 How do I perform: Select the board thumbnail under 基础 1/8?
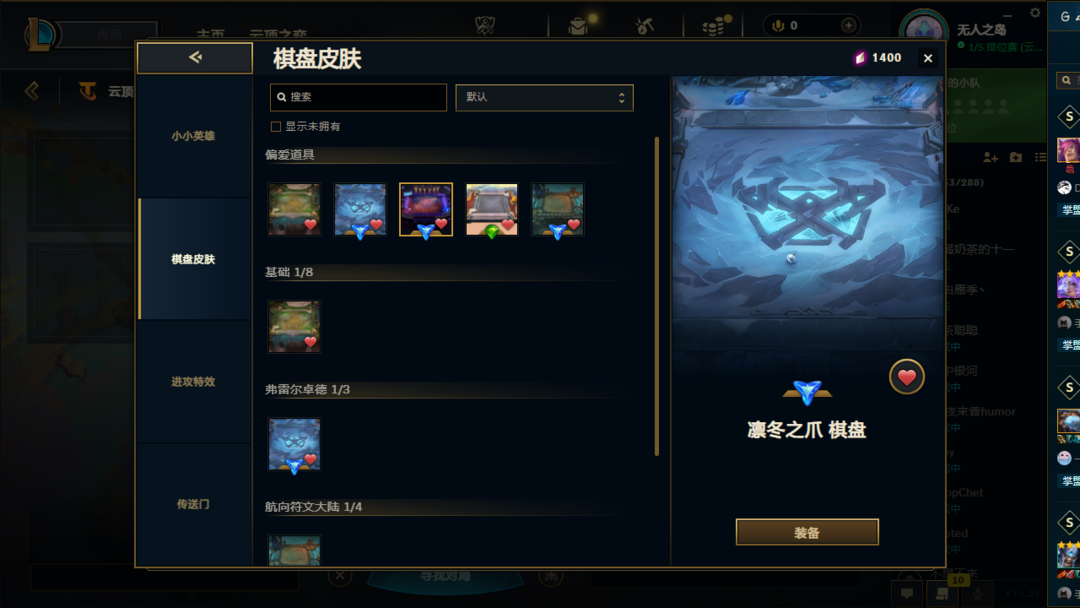tap(294, 326)
